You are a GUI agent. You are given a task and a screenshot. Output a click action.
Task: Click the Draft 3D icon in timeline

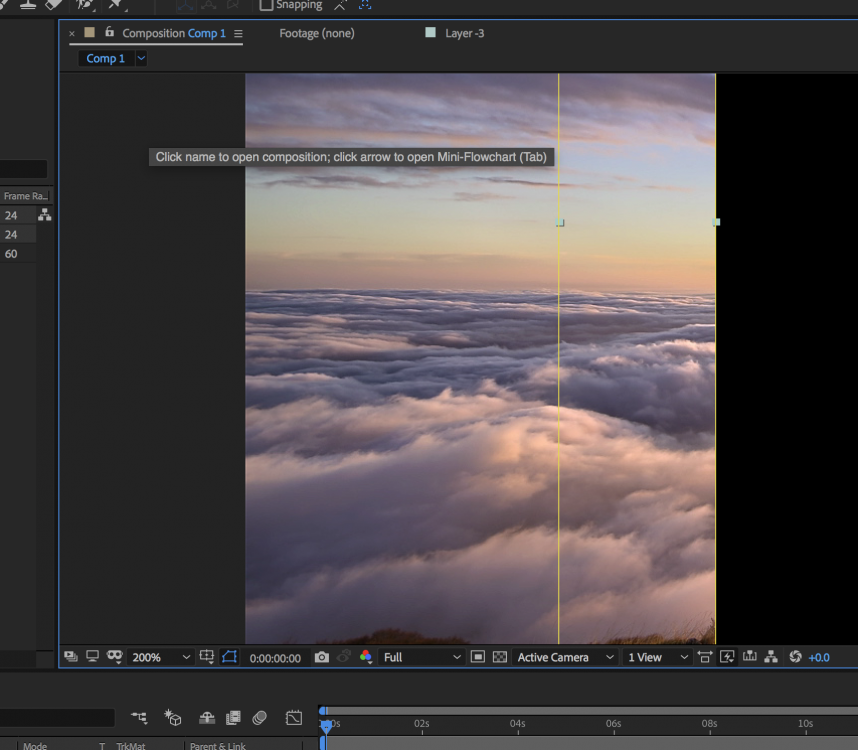point(173,718)
